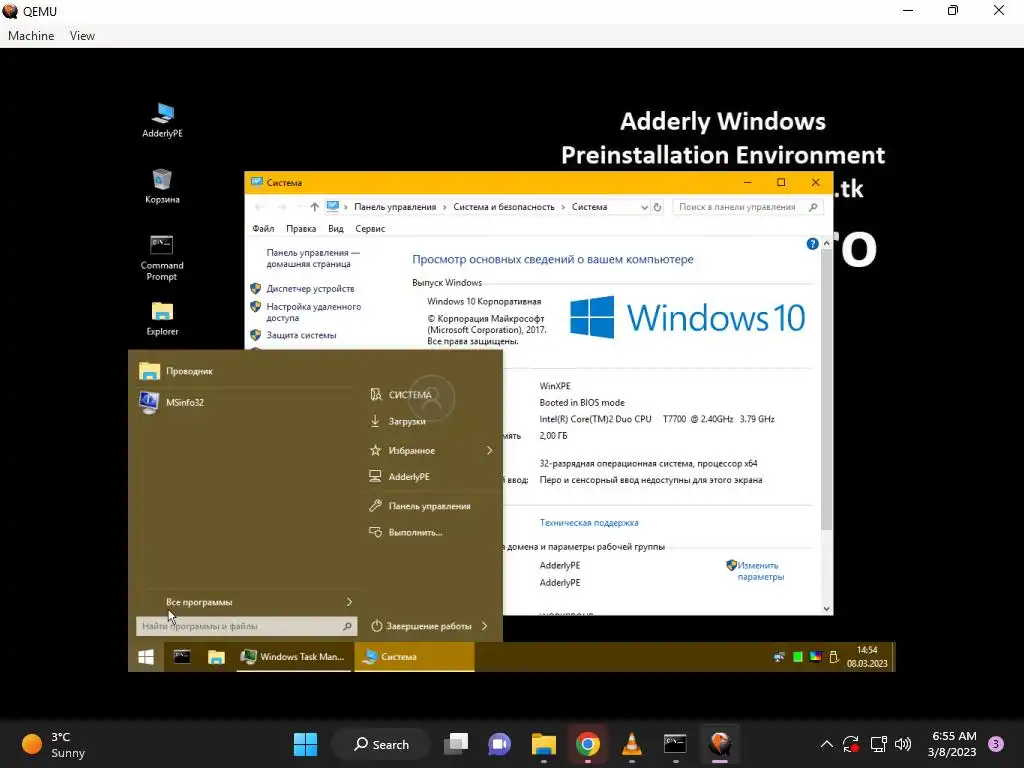Switch to Windows Task Manager taskbar button
This screenshot has height=768, width=1024.
(293, 657)
